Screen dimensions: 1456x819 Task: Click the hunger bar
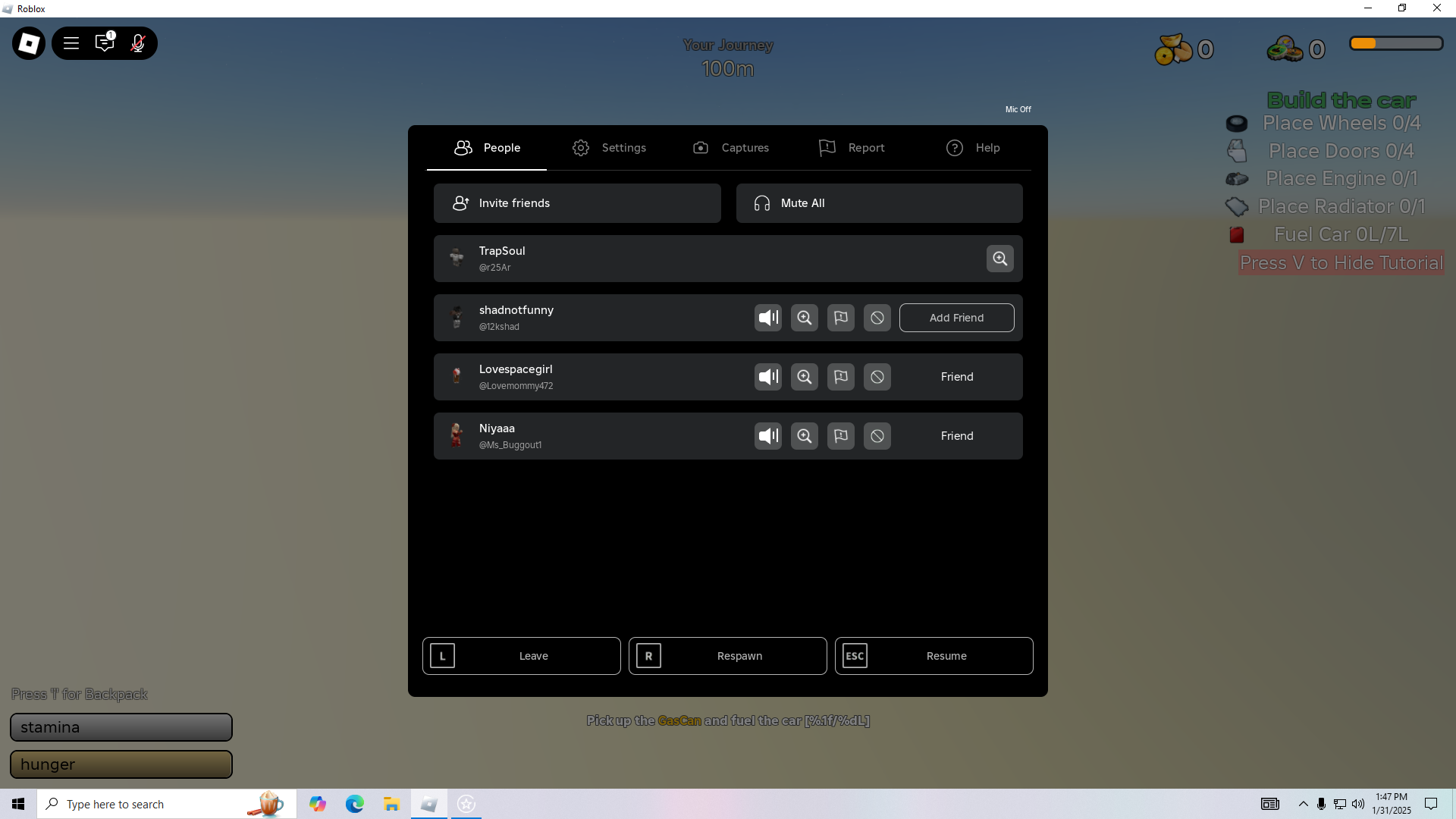point(121,764)
